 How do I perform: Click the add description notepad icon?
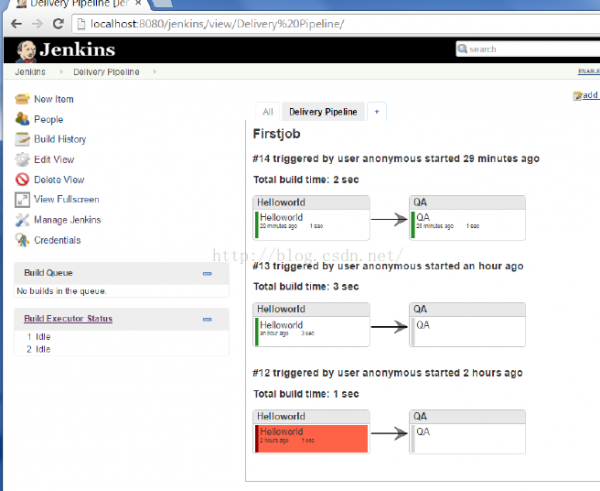(x=577, y=96)
